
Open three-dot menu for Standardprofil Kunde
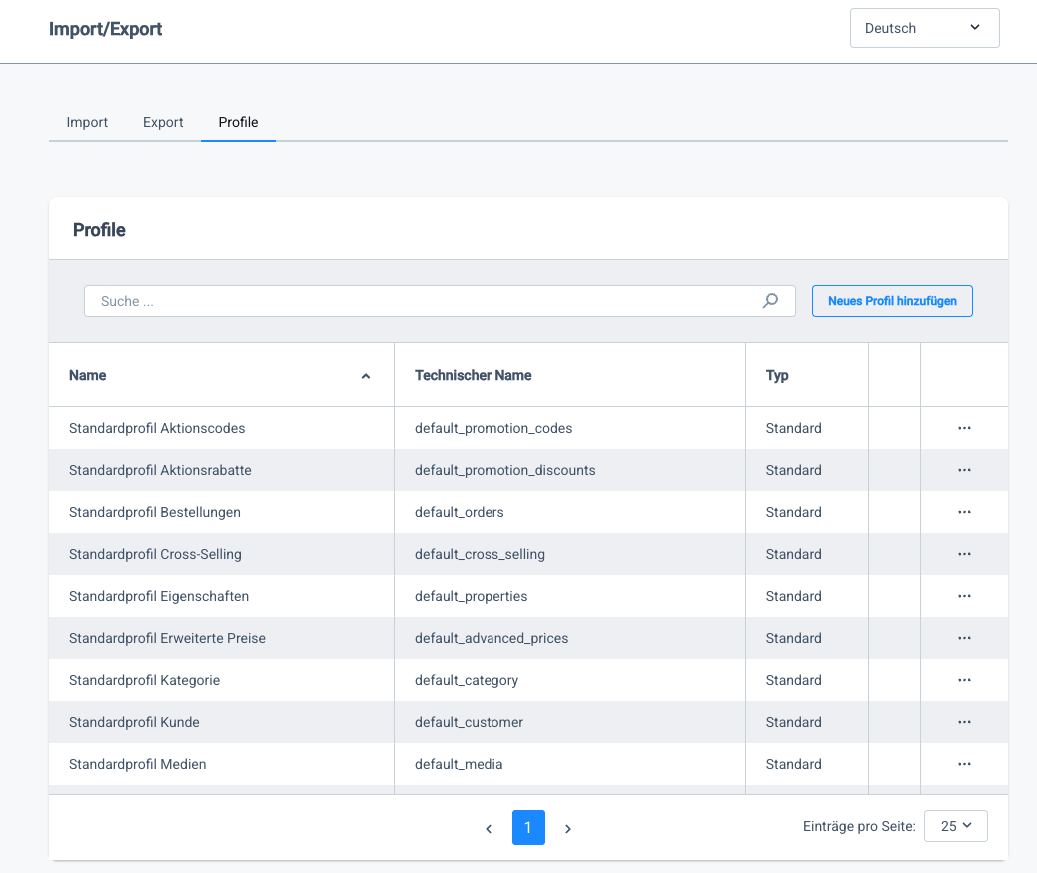click(964, 722)
